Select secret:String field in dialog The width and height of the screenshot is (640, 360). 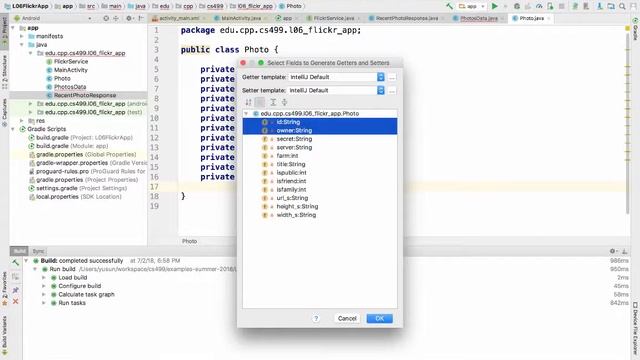[x=320, y=139]
